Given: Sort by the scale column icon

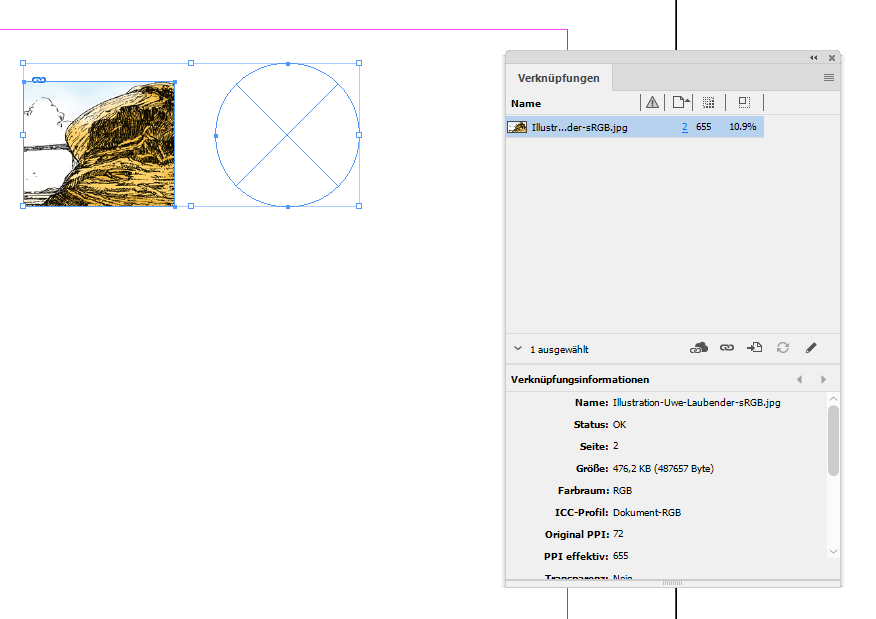Looking at the screenshot, I should point(744,102).
